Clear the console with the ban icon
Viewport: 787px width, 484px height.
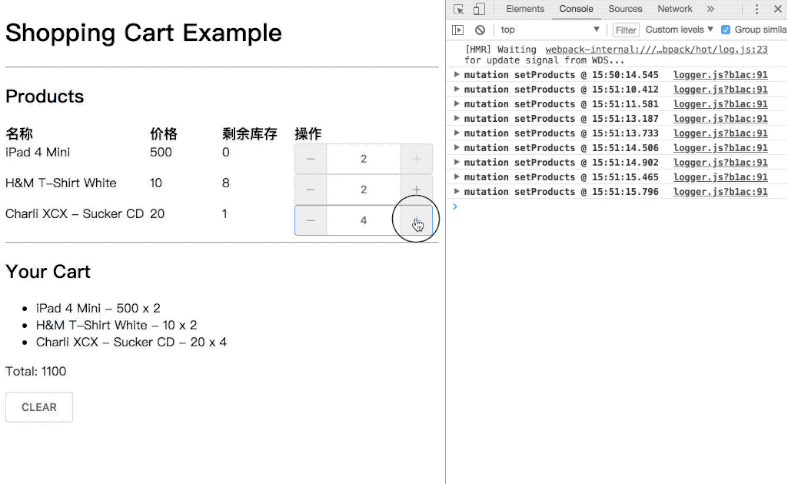pos(480,30)
